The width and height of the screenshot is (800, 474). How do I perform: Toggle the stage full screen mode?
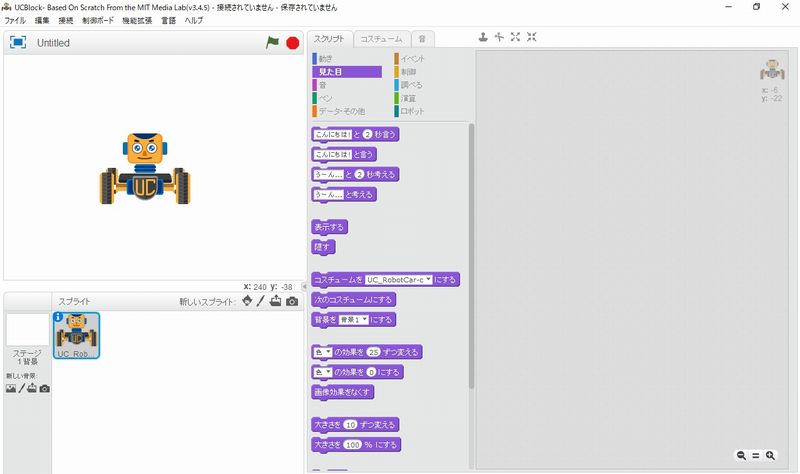(x=17, y=43)
